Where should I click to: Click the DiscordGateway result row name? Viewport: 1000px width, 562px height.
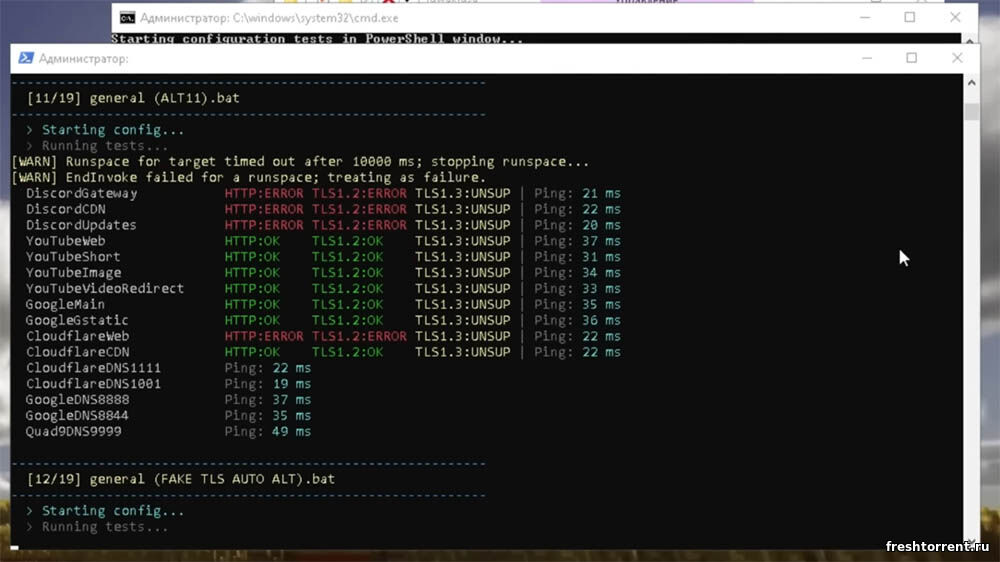[x=82, y=193]
